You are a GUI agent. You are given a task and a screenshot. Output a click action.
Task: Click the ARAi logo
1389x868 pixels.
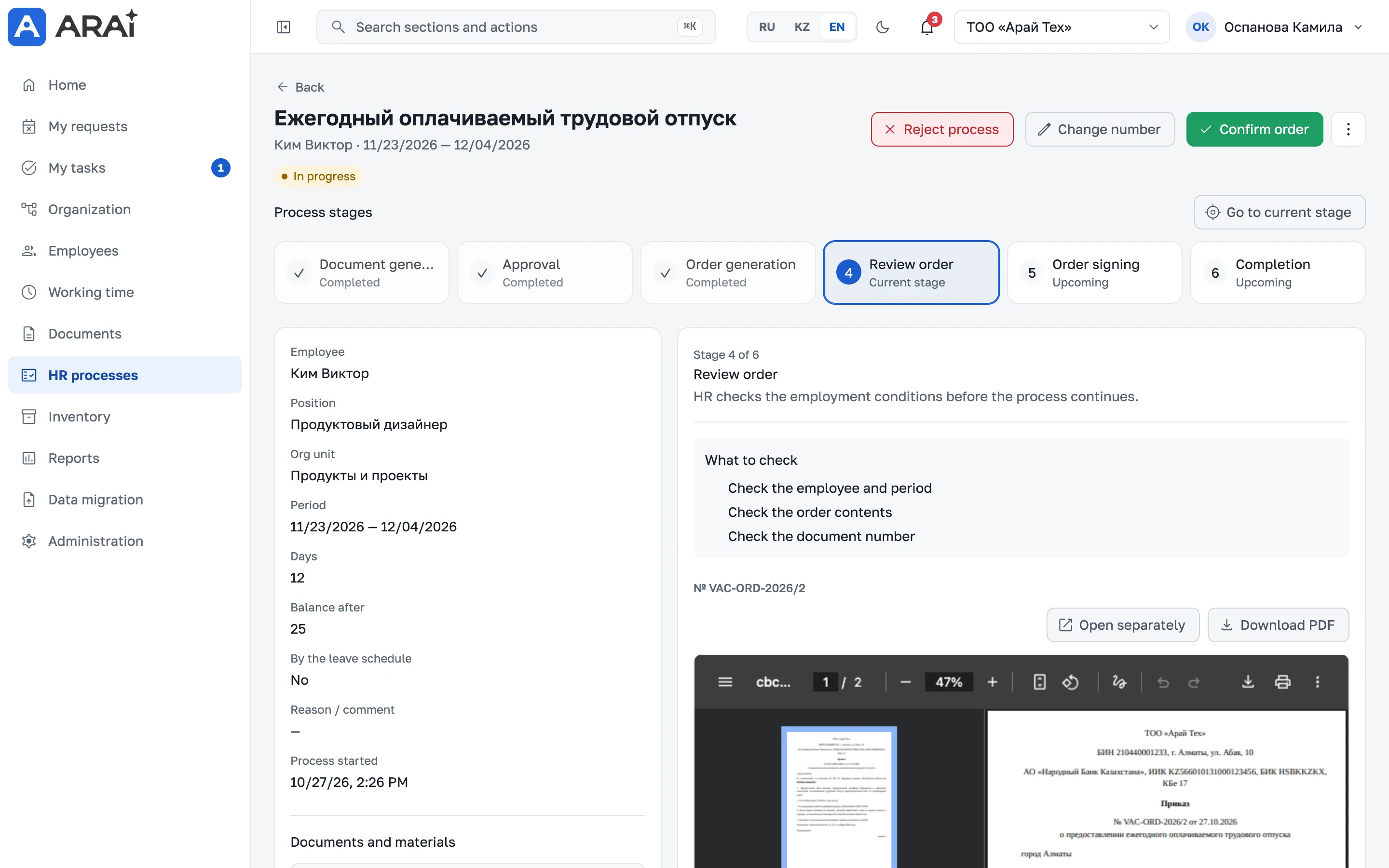pos(73,27)
